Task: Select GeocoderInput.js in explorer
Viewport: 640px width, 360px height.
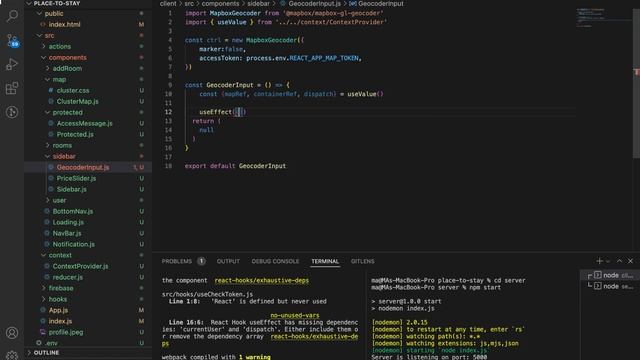Action: (83, 167)
